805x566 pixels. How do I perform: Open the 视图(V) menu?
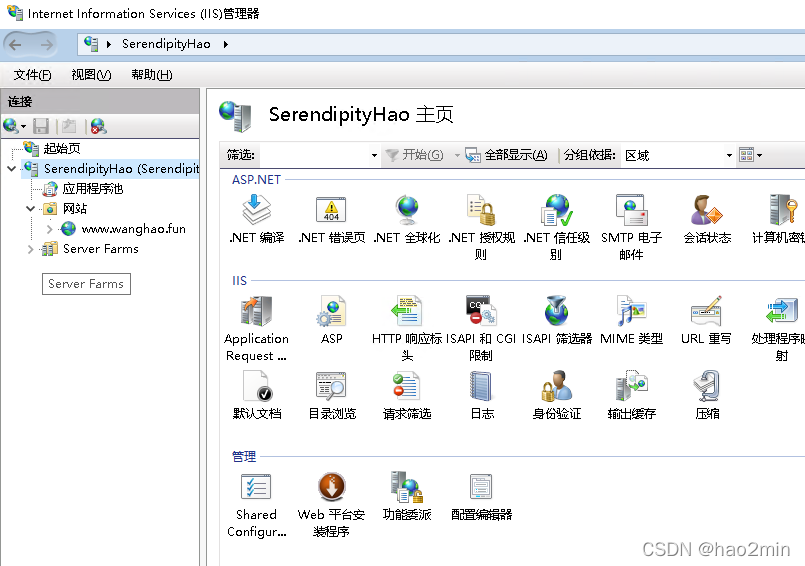click(91, 75)
